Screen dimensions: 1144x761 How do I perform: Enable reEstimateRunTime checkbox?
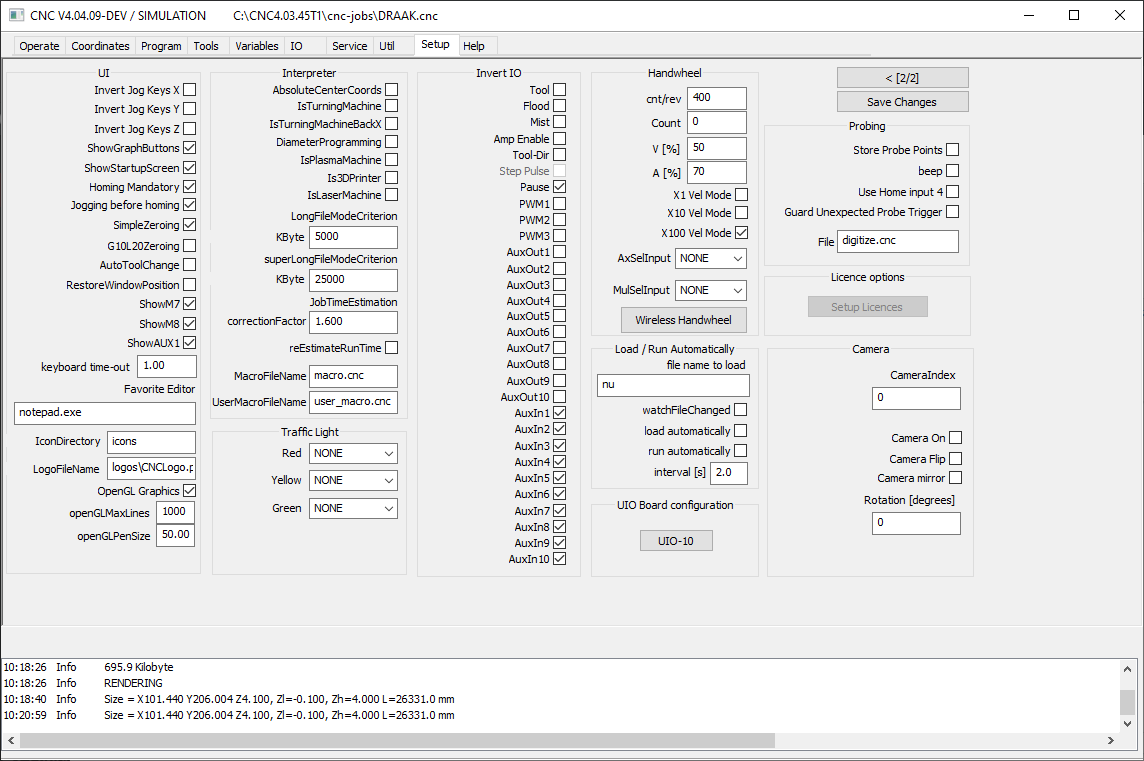tap(392, 347)
